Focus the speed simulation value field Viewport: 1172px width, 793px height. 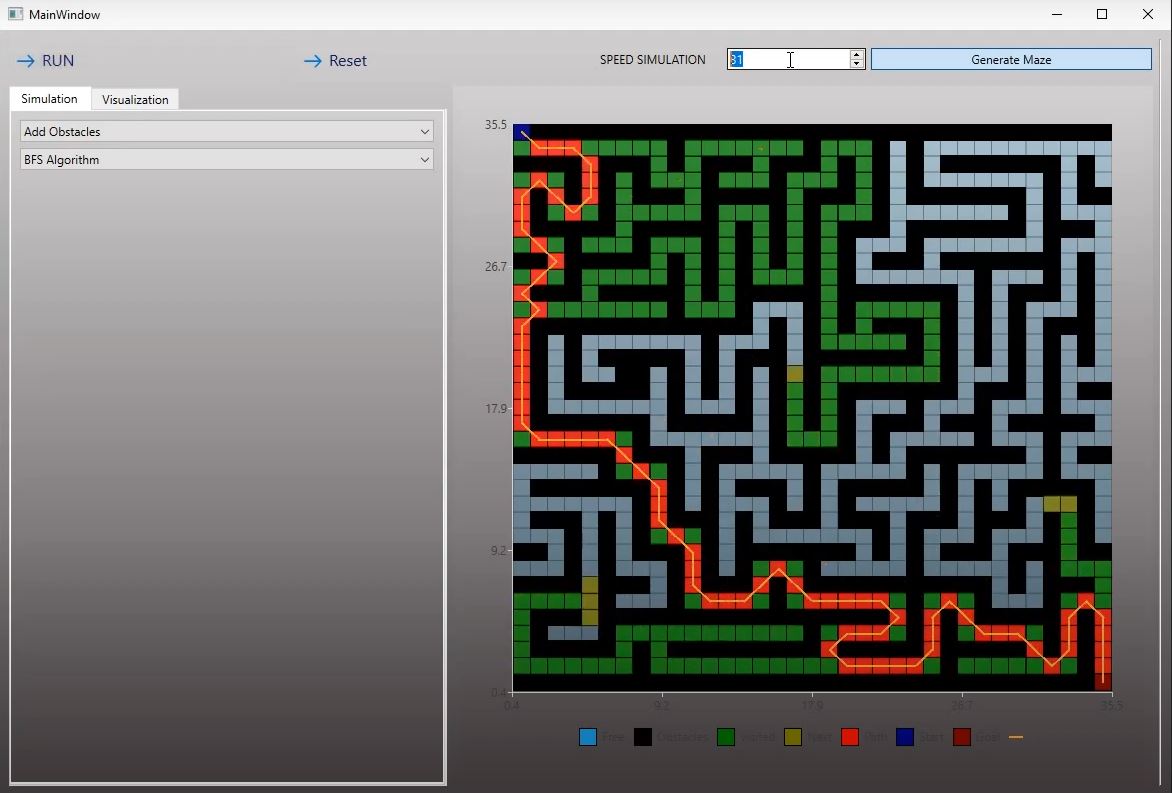tap(788, 59)
